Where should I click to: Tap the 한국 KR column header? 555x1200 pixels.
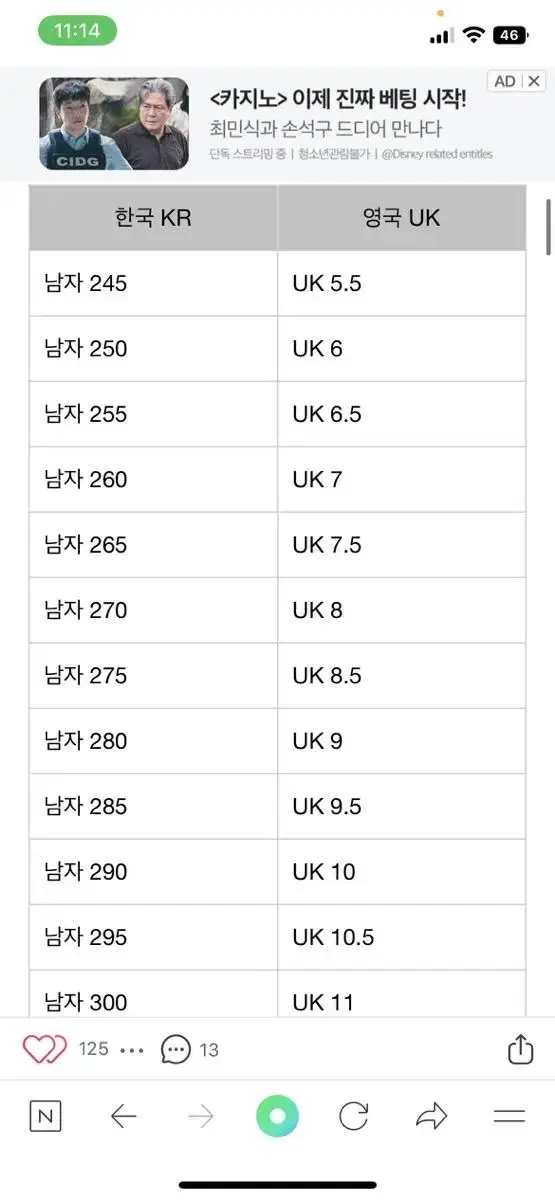pyautogui.click(x=153, y=217)
